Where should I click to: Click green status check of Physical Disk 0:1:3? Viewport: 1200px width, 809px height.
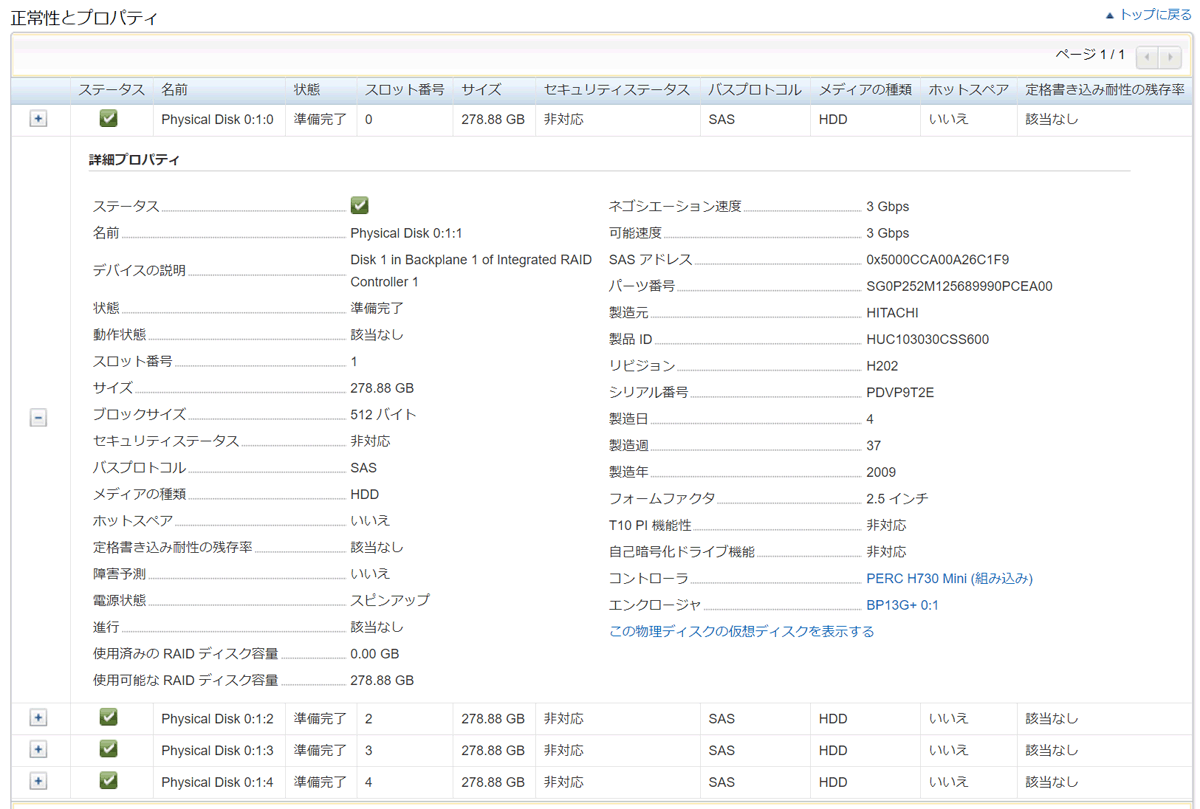pos(109,749)
